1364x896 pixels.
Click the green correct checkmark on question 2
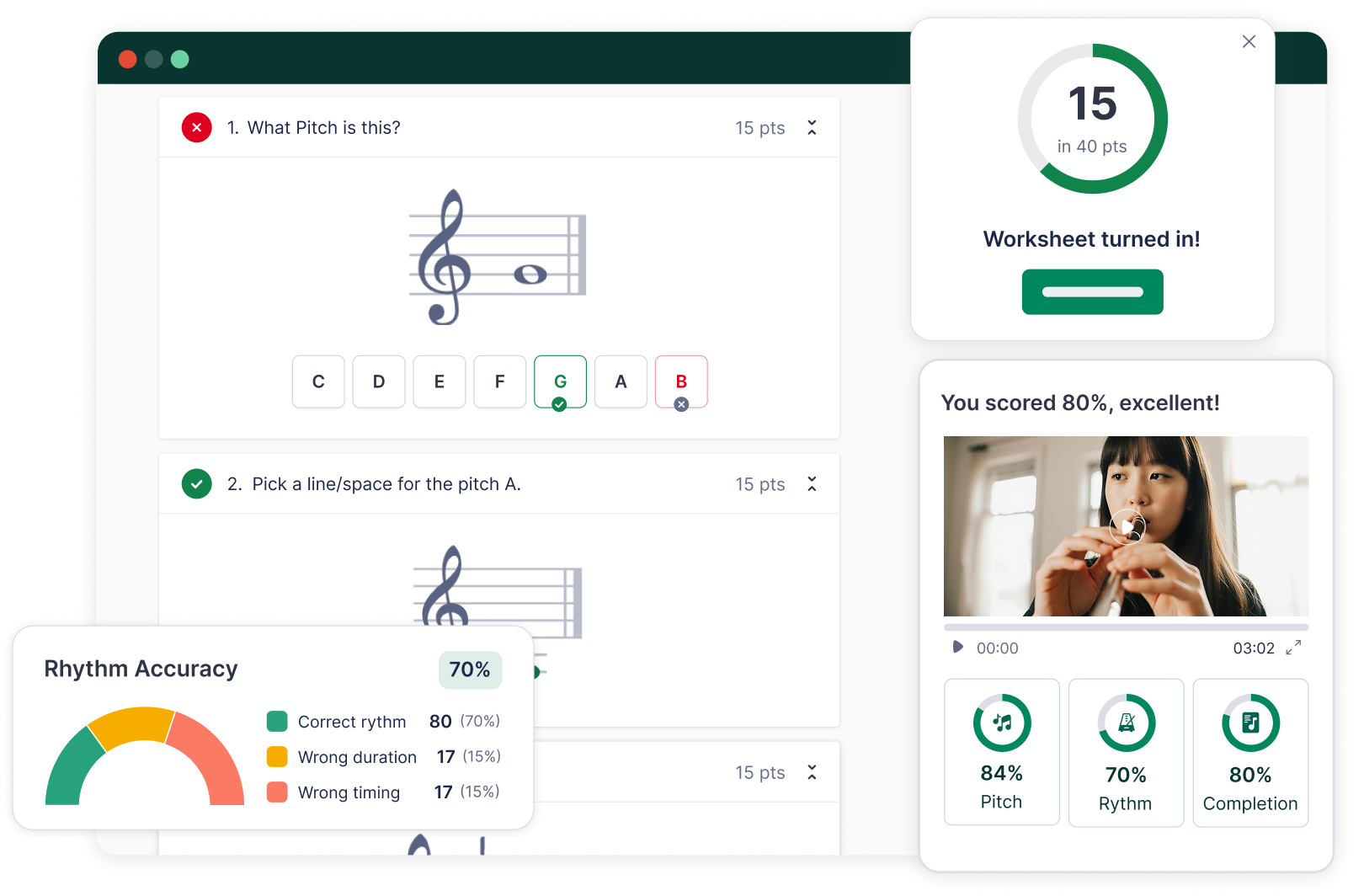196,483
